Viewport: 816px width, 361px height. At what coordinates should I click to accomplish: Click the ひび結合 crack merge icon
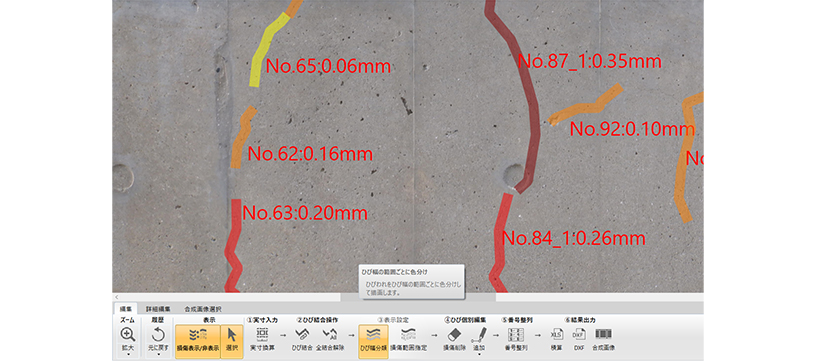[x=302, y=334]
